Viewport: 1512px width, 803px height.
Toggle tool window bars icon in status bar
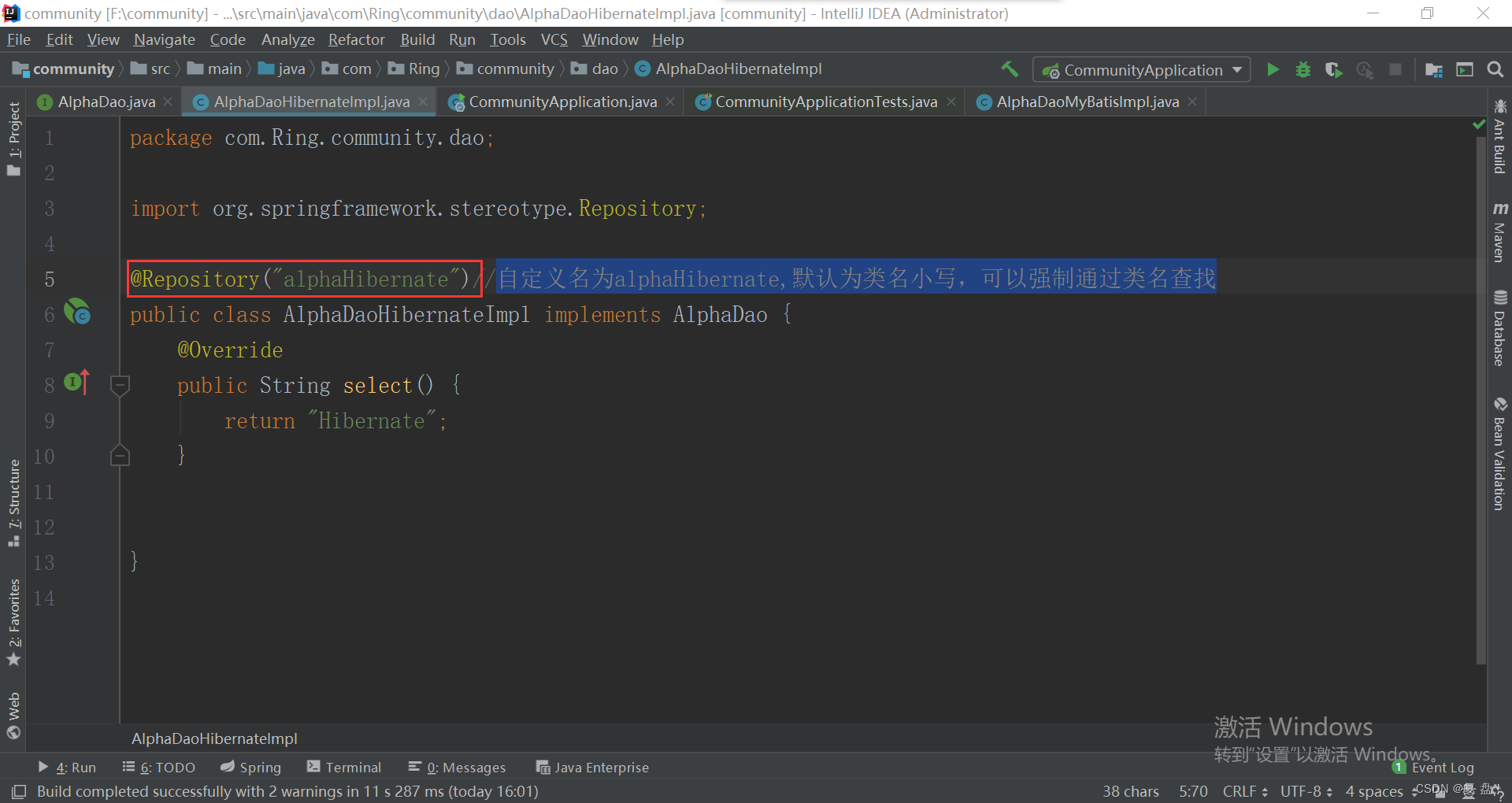(19, 791)
